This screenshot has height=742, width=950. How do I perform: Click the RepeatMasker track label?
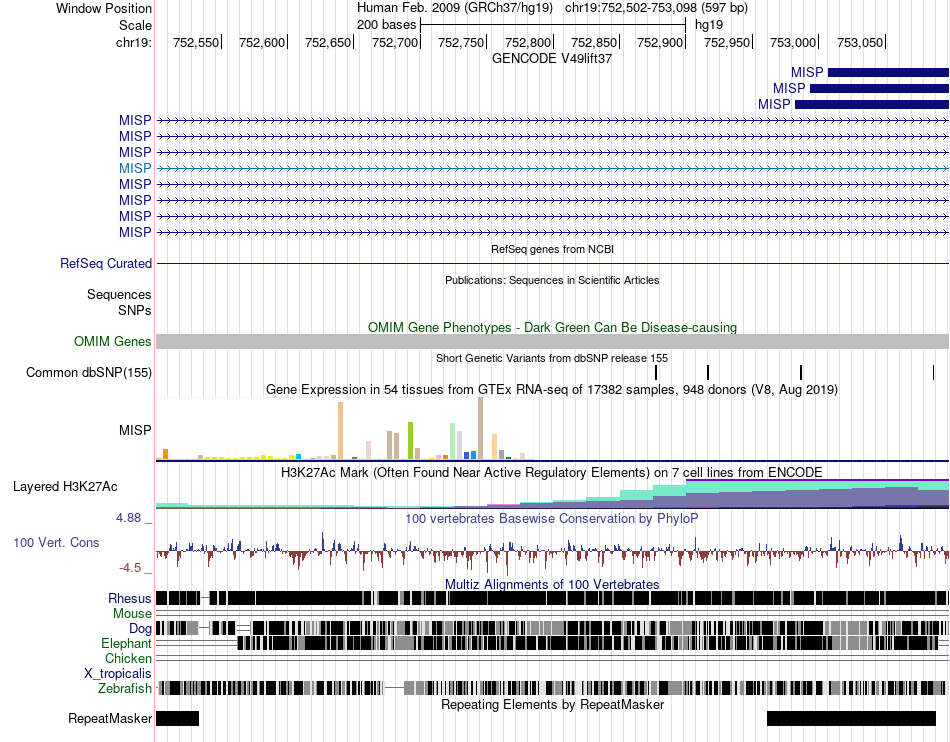point(110,718)
